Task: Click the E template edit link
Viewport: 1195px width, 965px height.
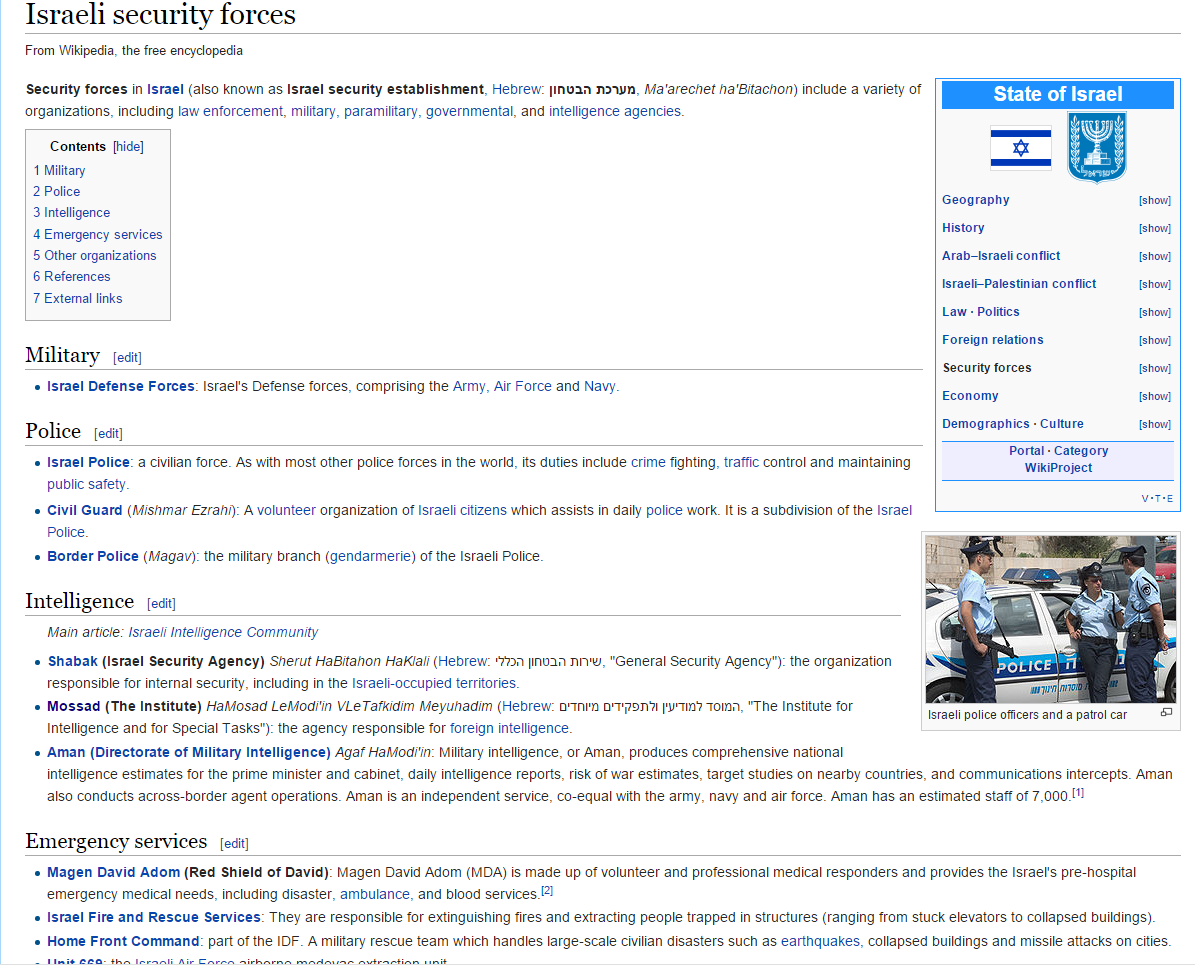Action: [x=1170, y=499]
